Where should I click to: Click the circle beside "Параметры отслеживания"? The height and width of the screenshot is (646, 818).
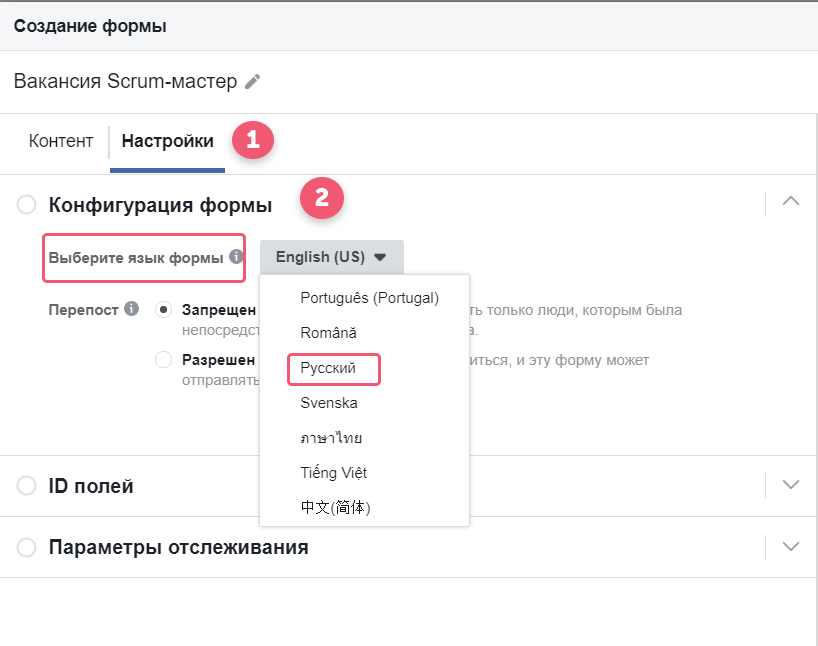pyautogui.click(x=26, y=547)
